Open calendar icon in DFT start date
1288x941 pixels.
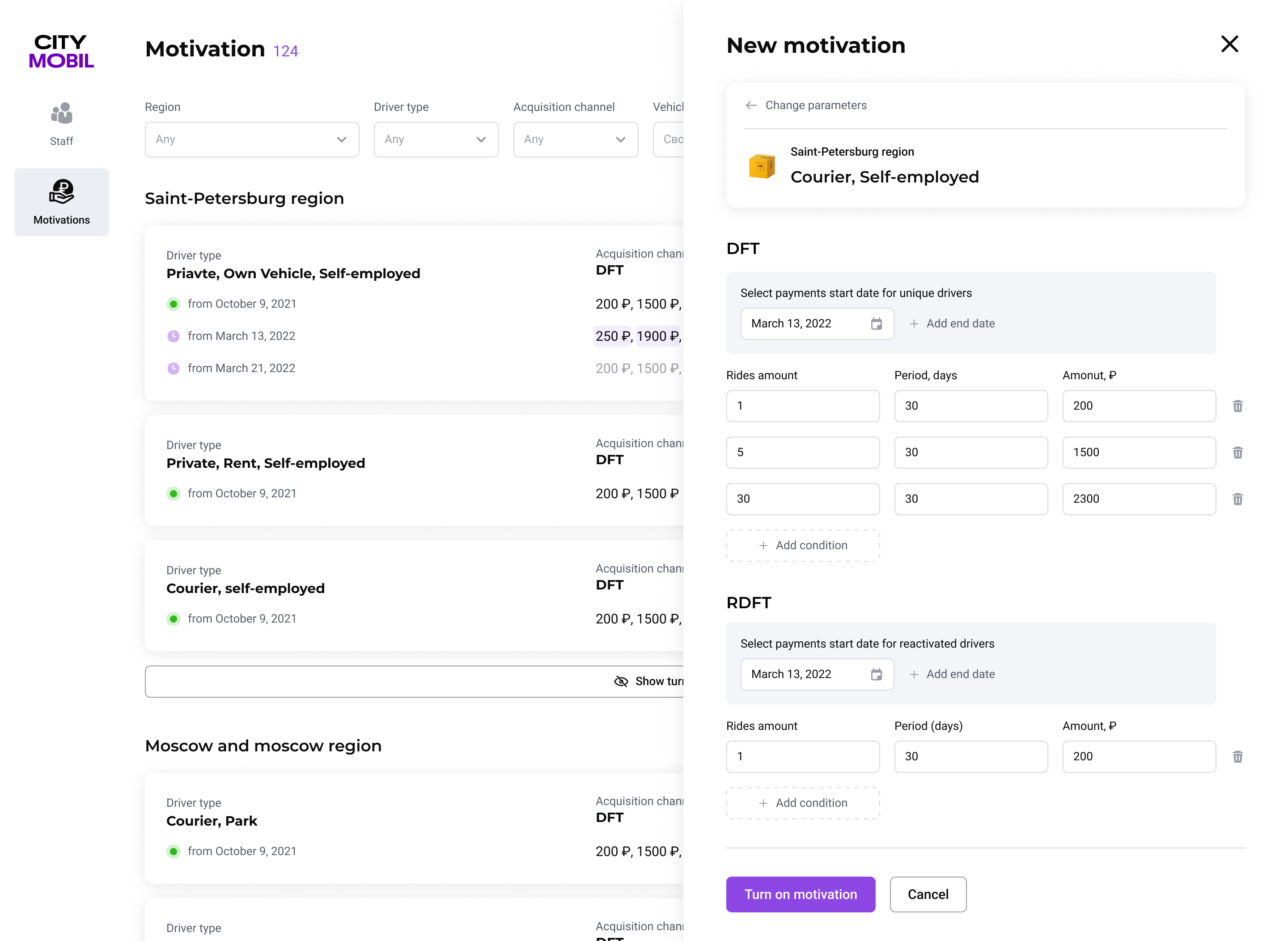pyautogui.click(x=876, y=323)
